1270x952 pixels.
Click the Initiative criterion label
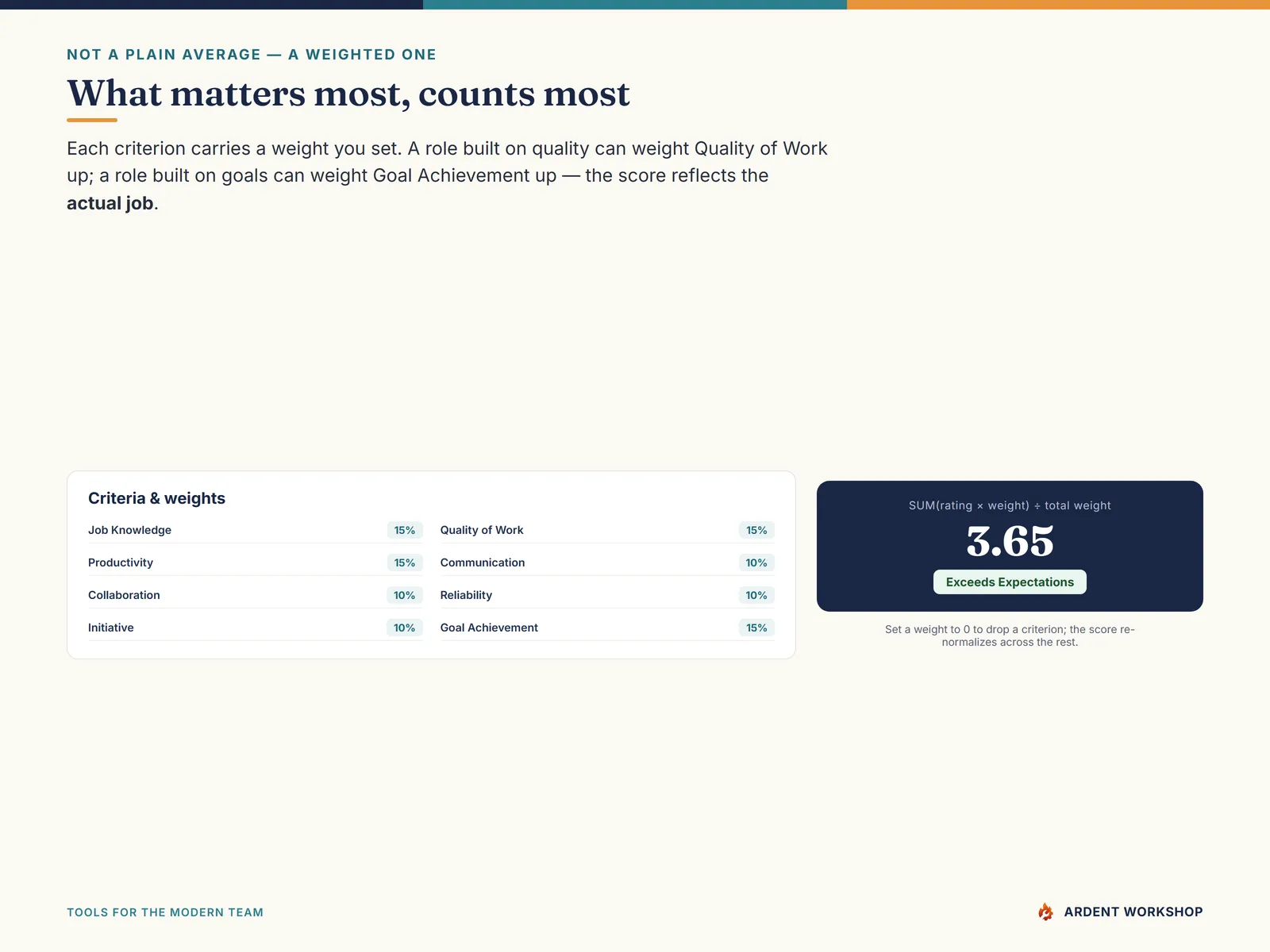coord(111,628)
